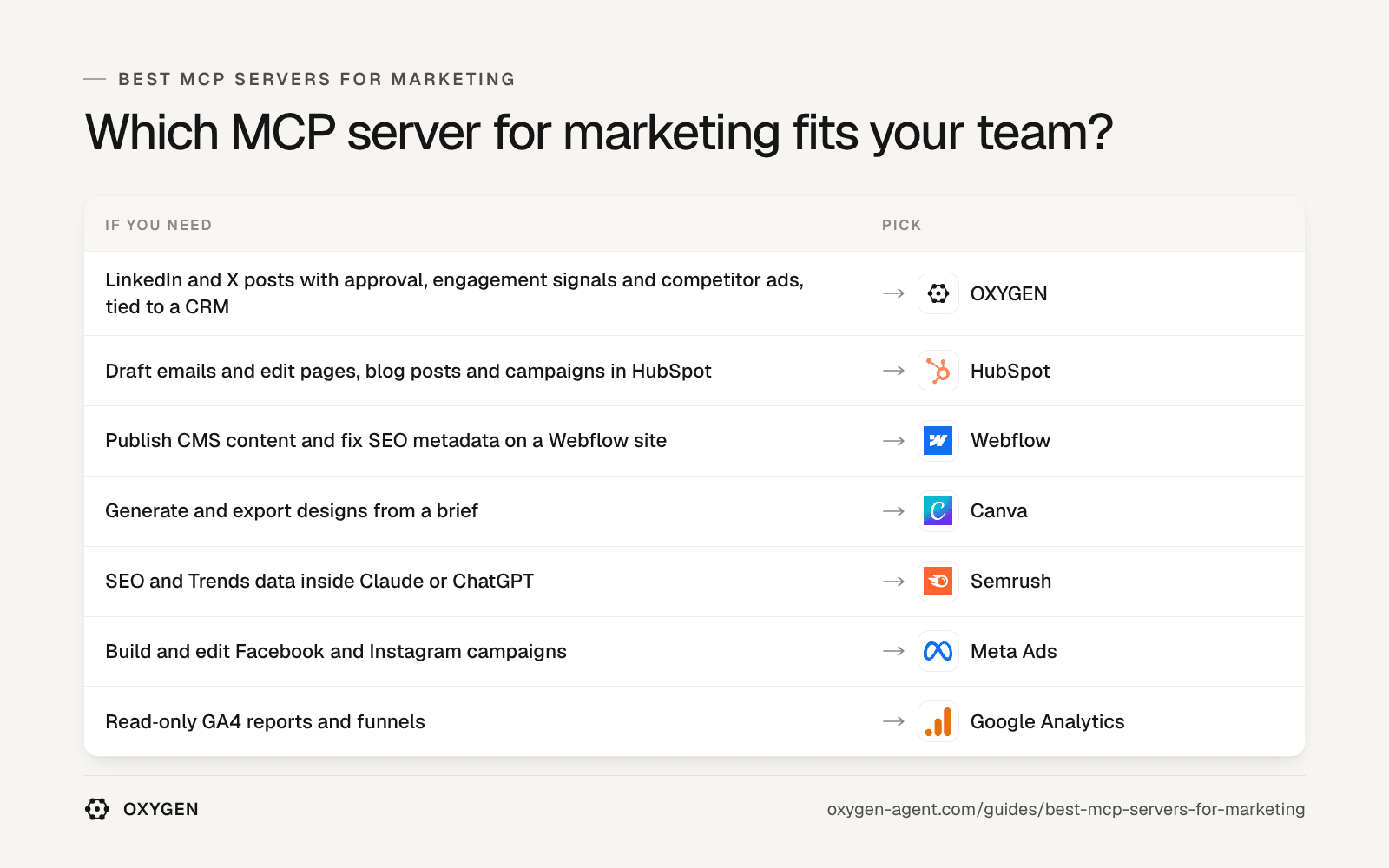Image resolution: width=1389 pixels, height=868 pixels.
Task: Click the HubSpot sprocket icon
Action: 938,371
